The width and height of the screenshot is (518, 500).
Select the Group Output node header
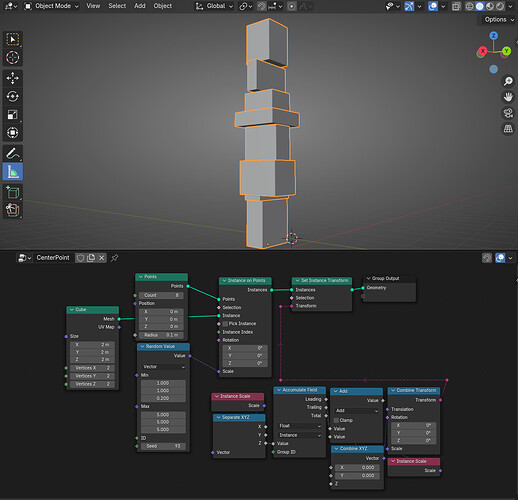coord(389,278)
